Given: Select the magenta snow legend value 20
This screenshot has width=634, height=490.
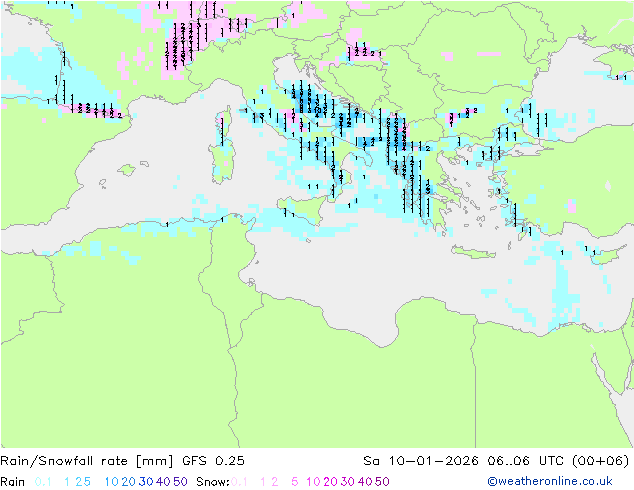Looking at the screenshot, I should pyautogui.click(x=330, y=482).
